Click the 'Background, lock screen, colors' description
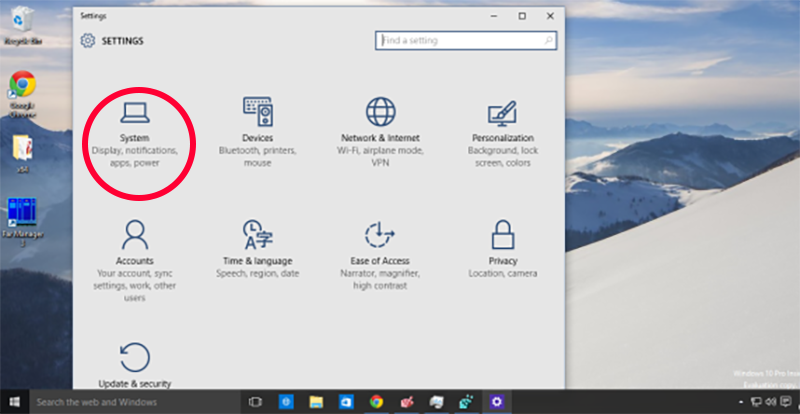The image size is (800, 414). (x=503, y=157)
